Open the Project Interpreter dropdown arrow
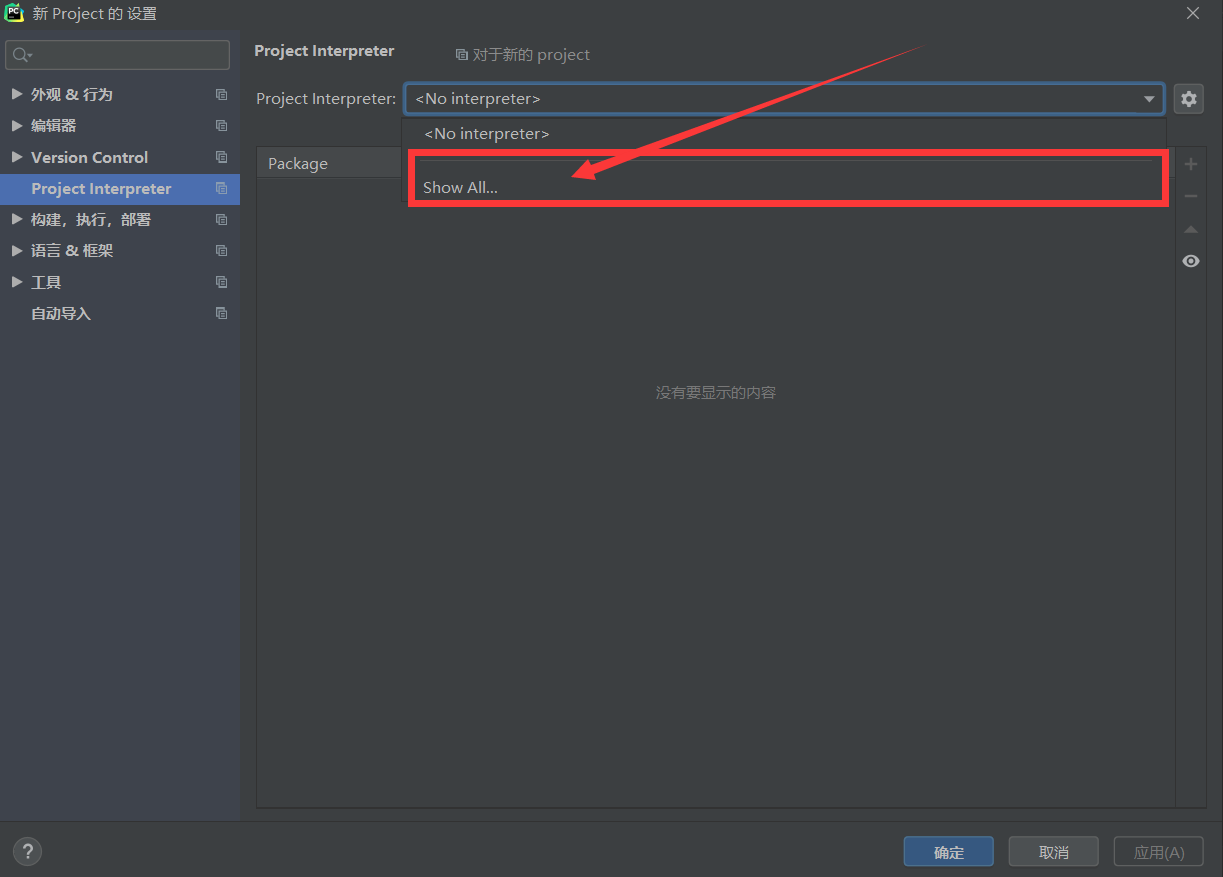1223x877 pixels. tap(1149, 99)
